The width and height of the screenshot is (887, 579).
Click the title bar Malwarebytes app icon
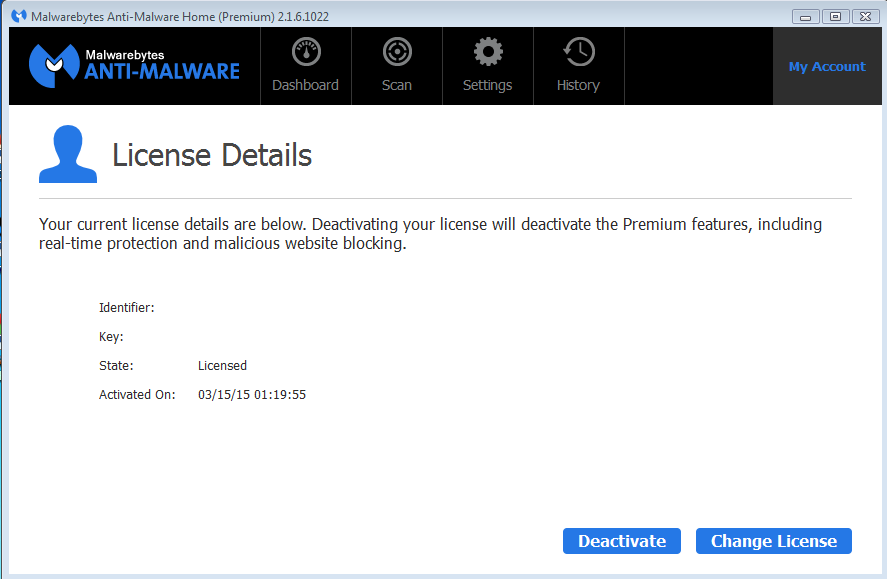click(x=19, y=16)
